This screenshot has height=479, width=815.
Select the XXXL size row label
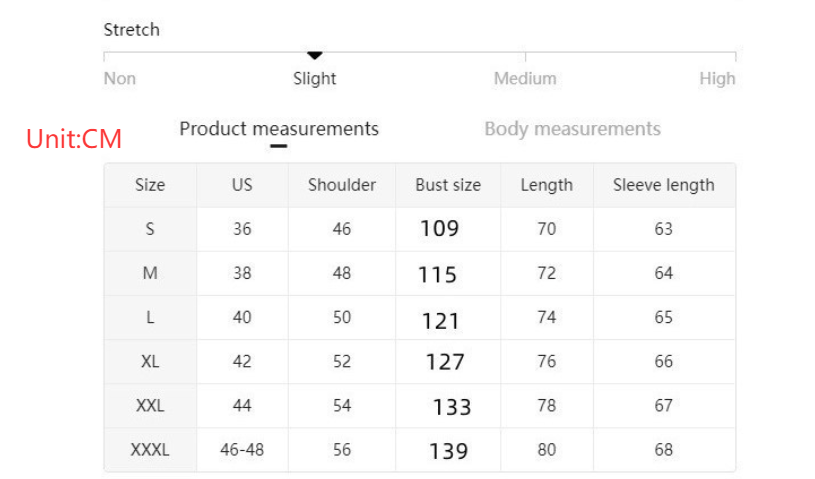[x=150, y=450]
